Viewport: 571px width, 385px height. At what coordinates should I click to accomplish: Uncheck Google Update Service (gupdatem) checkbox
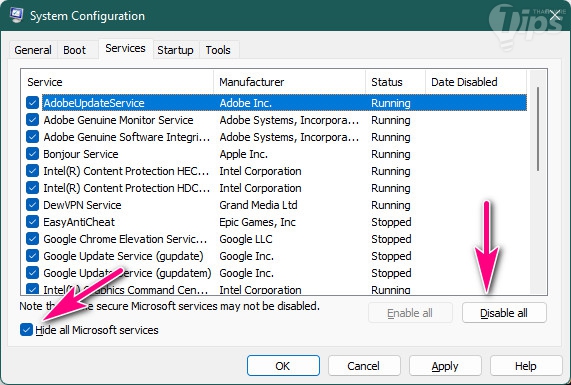(x=32, y=273)
